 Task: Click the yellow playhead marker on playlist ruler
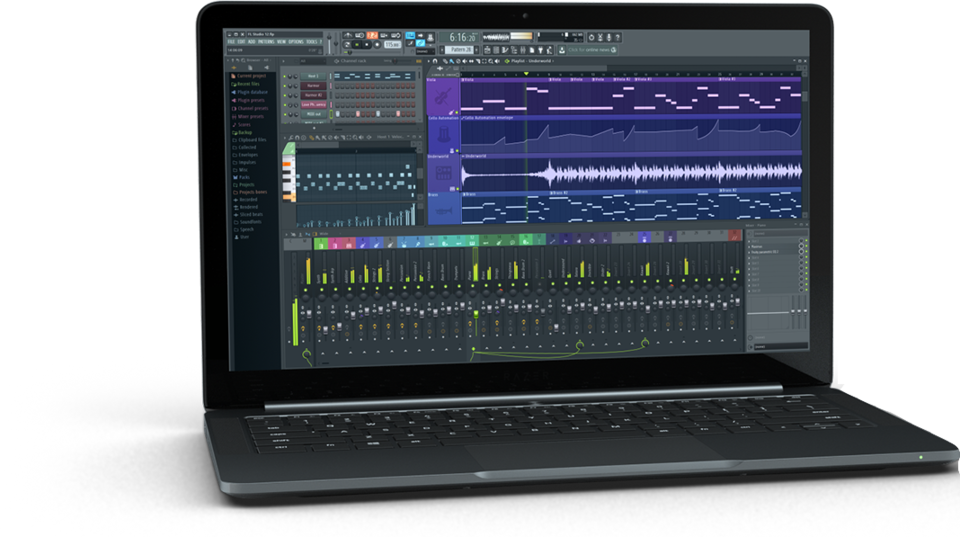pos(526,73)
